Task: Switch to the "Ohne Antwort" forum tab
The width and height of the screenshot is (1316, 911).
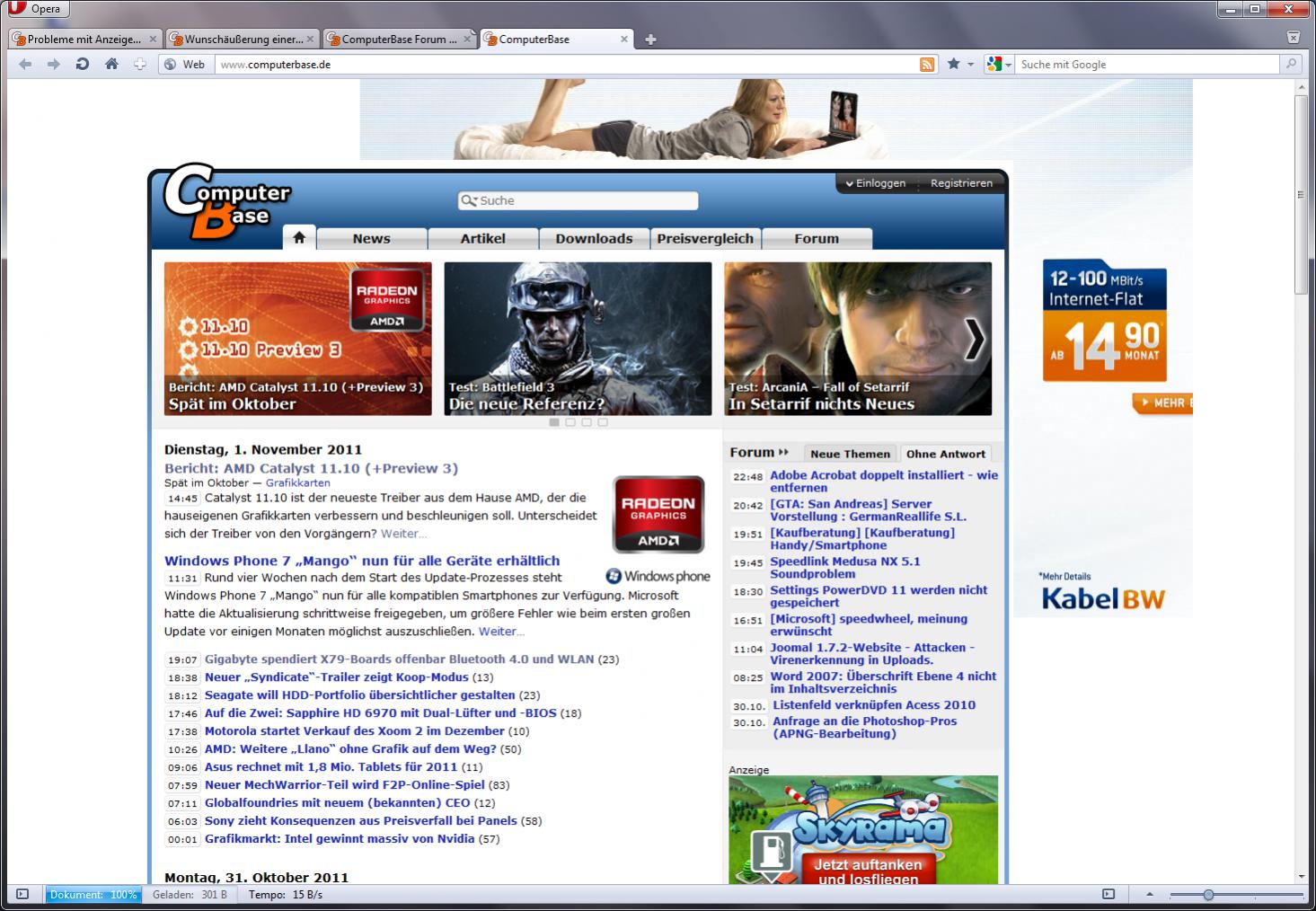Action: click(946, 454)
